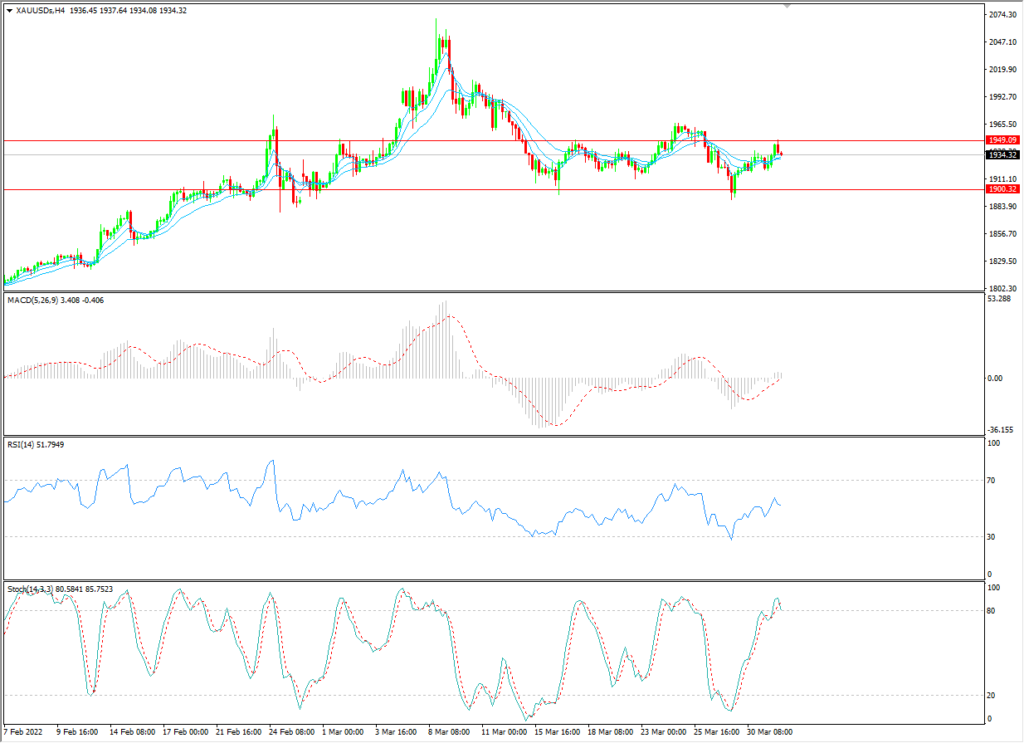Click the 20 level on Stochastic scale
This screenshot has width=1024, height=743.
click(991, 695)
